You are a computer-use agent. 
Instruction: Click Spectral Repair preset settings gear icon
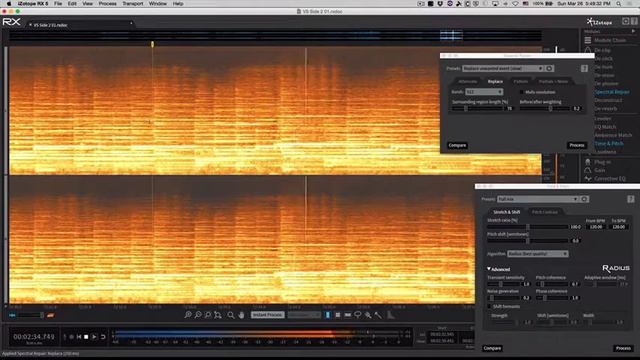click(x=549, y=69)
